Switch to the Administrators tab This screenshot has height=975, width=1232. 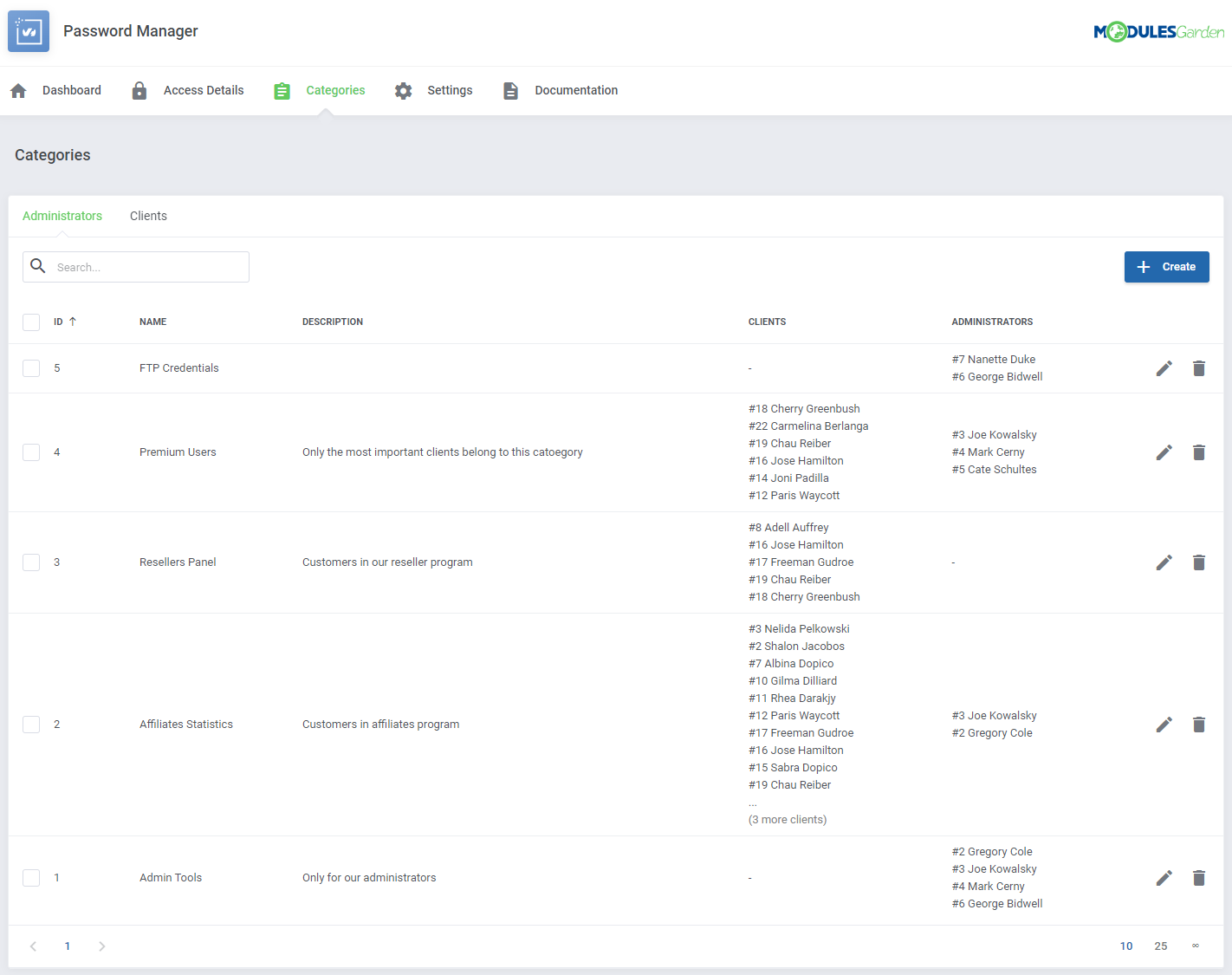(62, 216)
